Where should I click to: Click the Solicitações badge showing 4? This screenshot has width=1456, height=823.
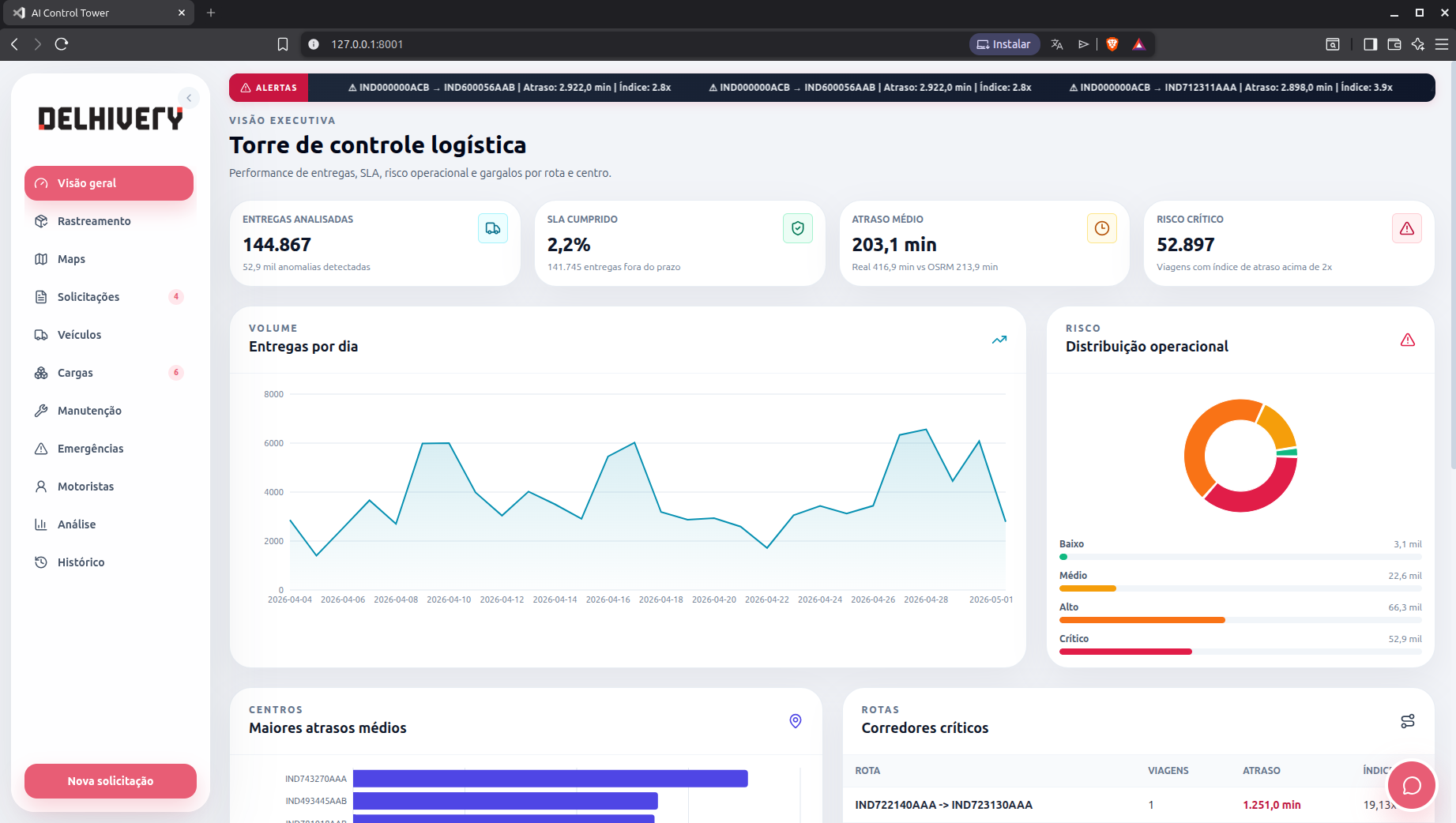176,297
